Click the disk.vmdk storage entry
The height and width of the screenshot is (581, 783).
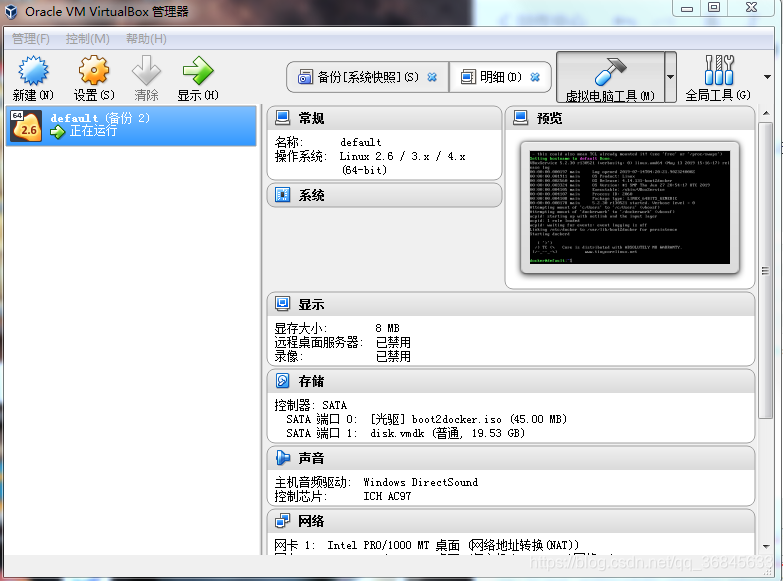click(x=447, y=433)
